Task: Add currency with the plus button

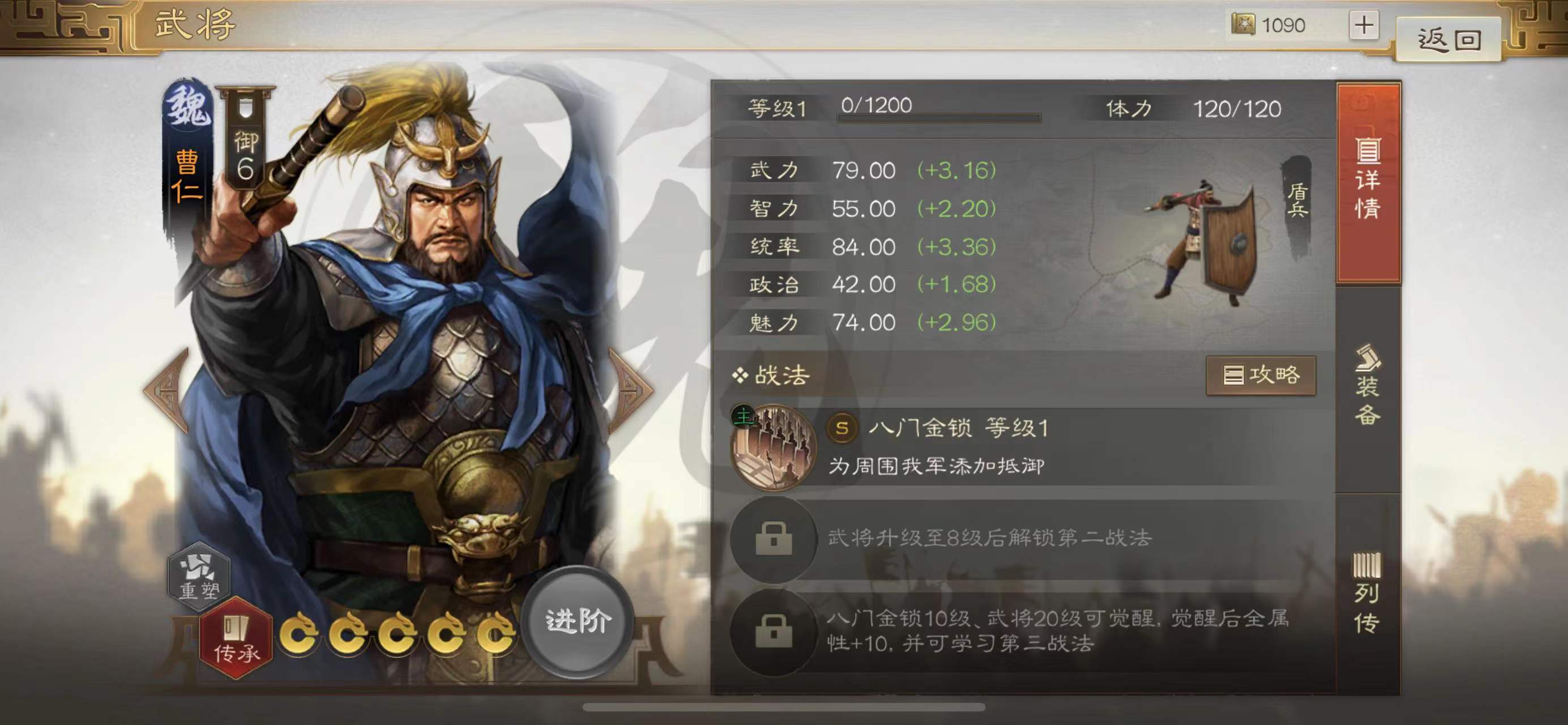Action: click(1364, 25)
